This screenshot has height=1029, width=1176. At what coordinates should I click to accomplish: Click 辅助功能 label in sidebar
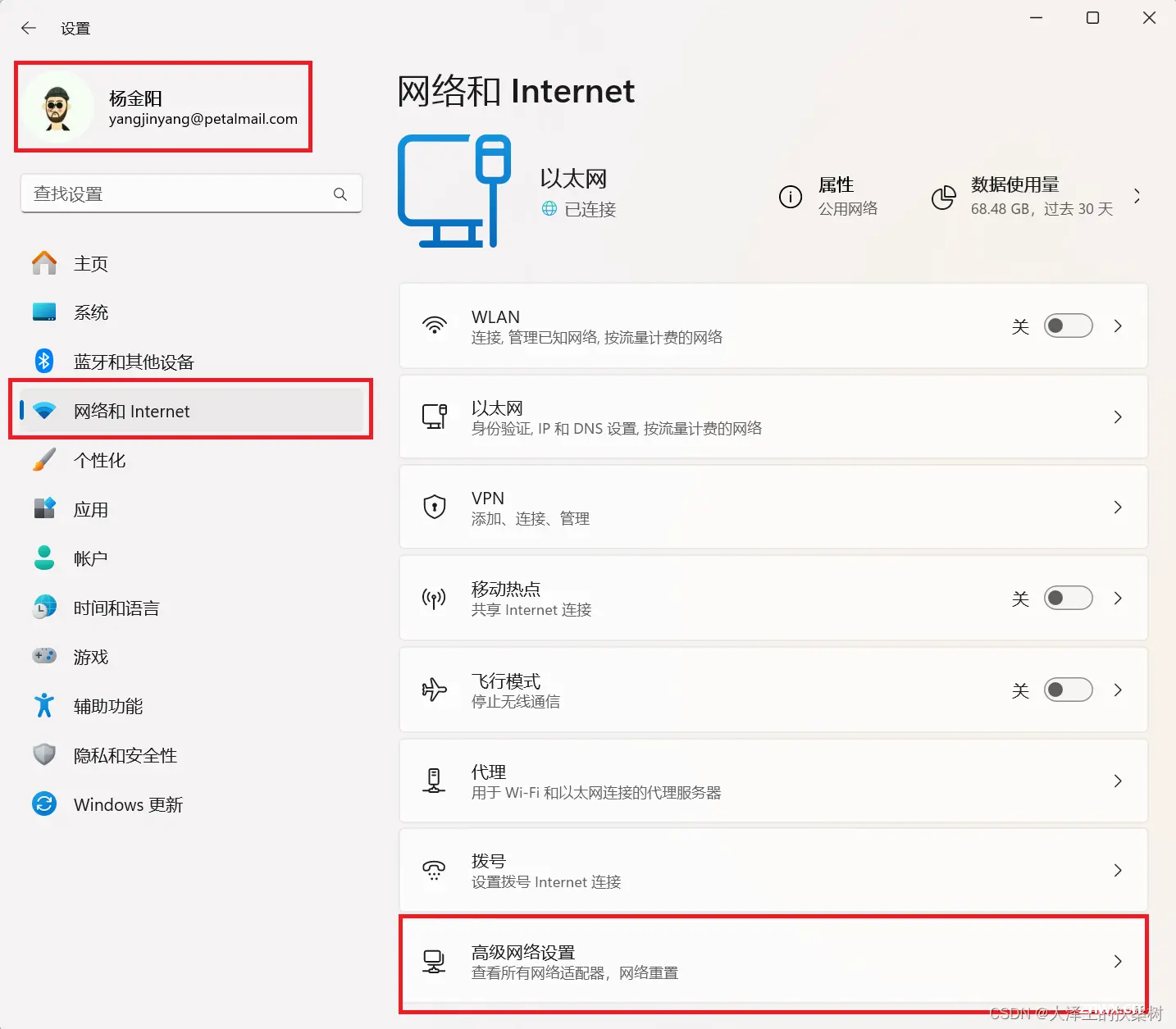click(x=108, y=706)
